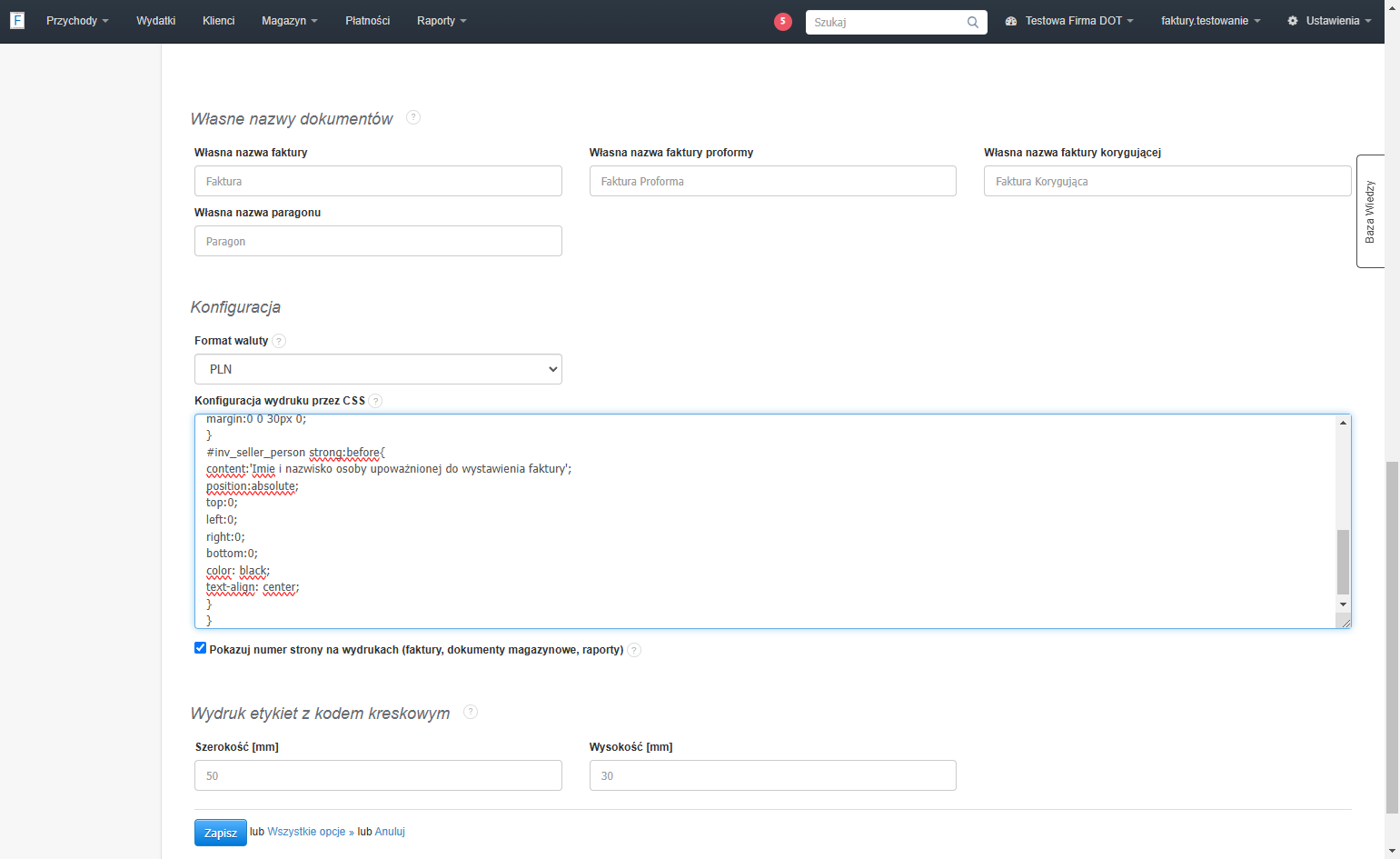Screen dimensions: 1400x859
Task: Click the CSS textarea scrollbar thumb
Action: click(1343, 562)
